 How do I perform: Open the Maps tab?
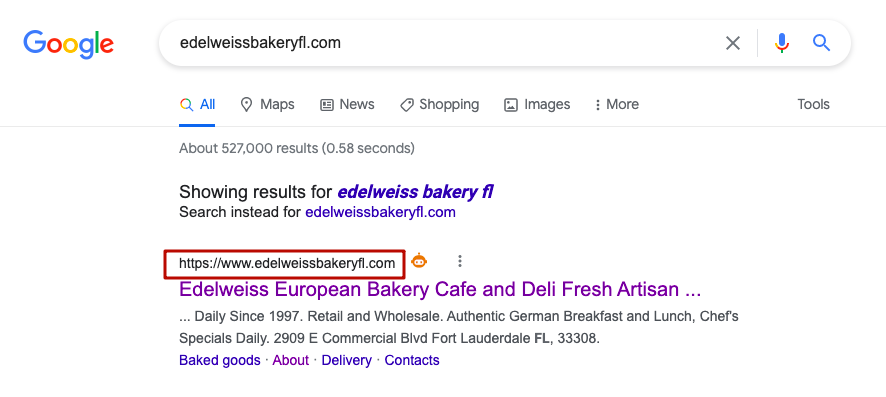click(267, 104)
